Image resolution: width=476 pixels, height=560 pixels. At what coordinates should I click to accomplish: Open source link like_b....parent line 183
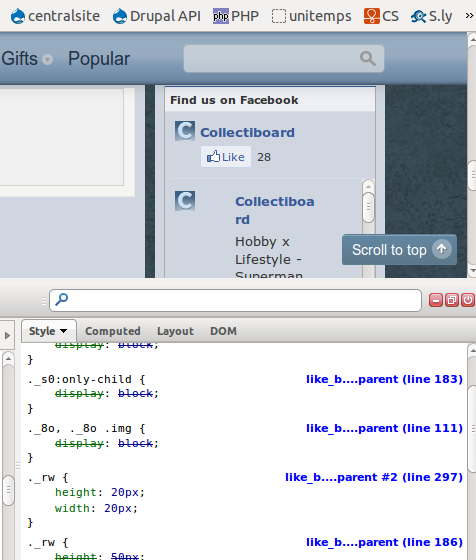[384, 379]
